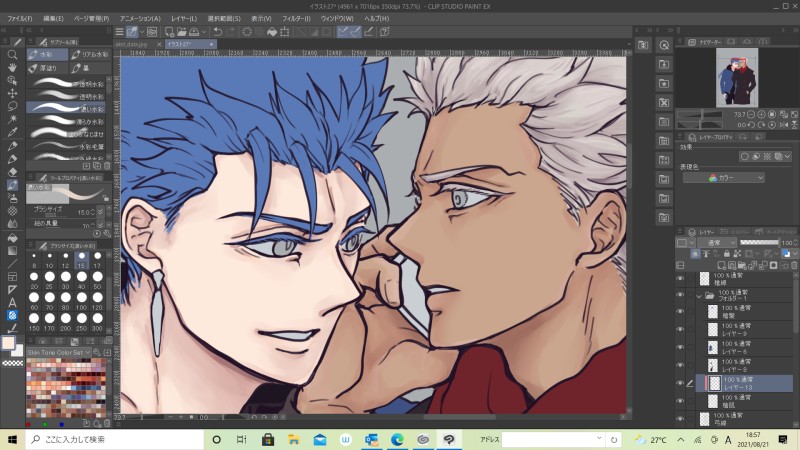The image size is (800, 450).
Task: Adjust layer opacity slider
Action: [759, 242]
